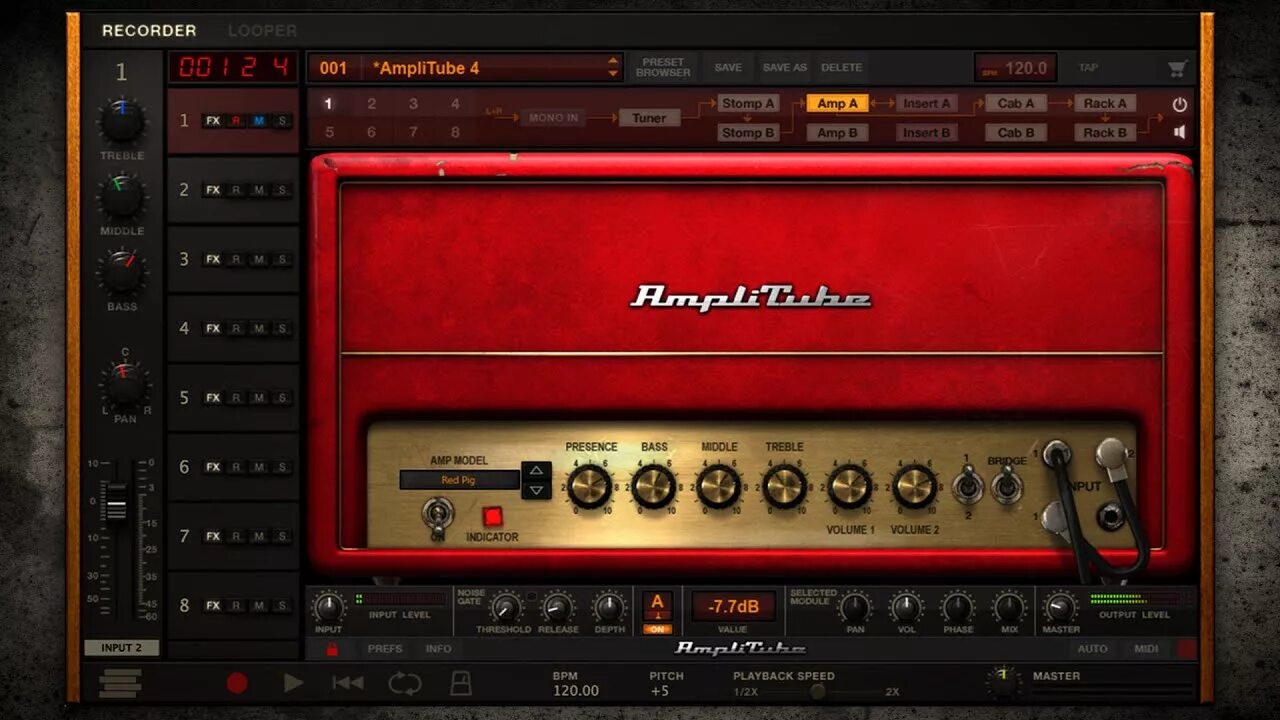Open the Insert A module
Image resolution: width=1280 pixels, height=720 pixels.
click(x=927, y=103)
